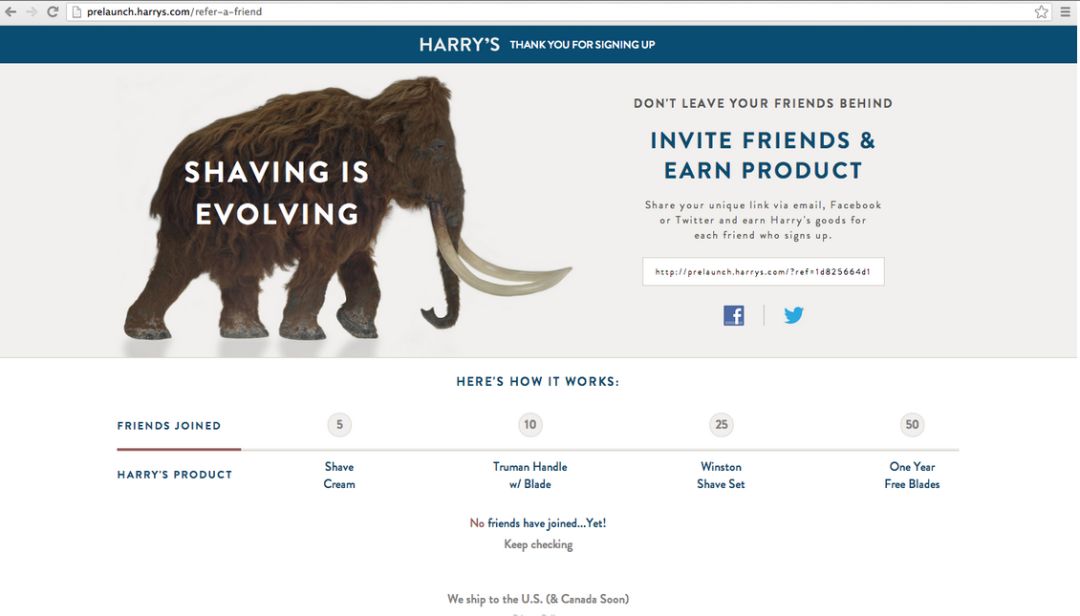
Task: Click the red friends joined progress bar
Action: click(x=179, y=449)
